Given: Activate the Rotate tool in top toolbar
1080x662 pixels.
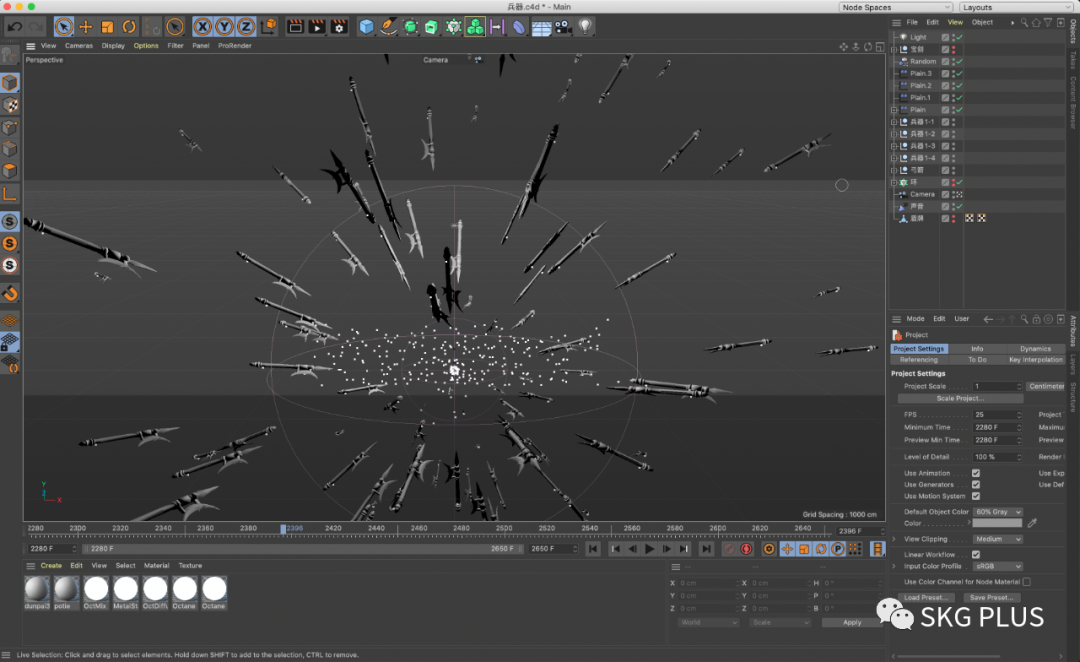Looking at the screenshot, I should (x=129, y=27).
